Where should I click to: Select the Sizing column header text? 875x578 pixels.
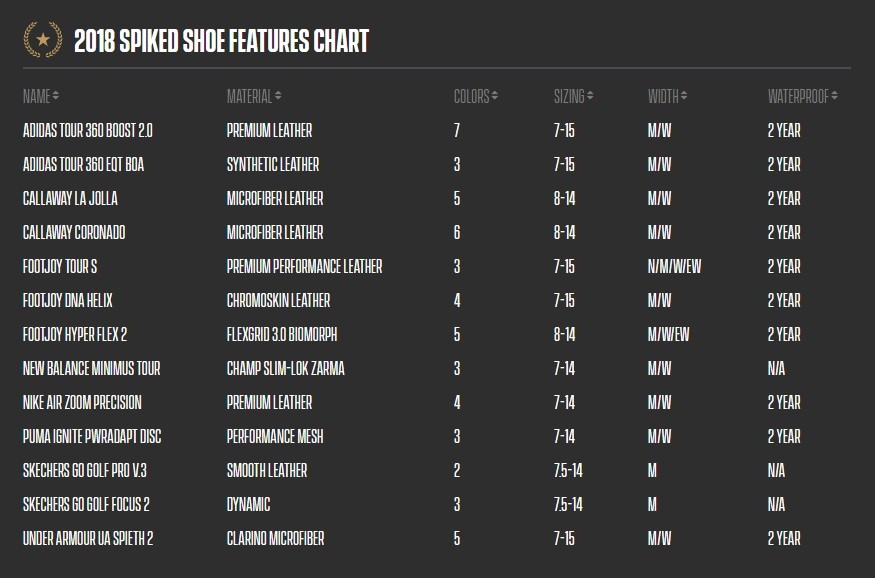pyautogui.click(x=569, y=97)
